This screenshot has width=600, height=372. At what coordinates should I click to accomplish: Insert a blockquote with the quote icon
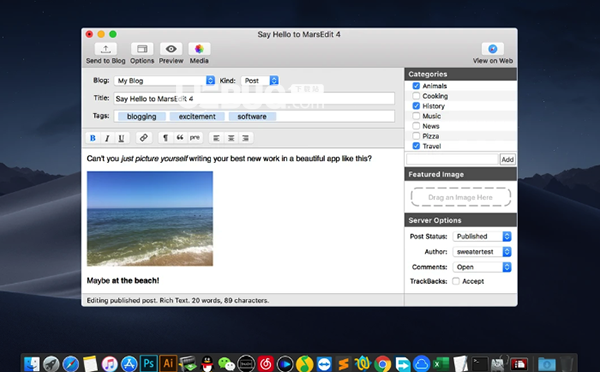click(180, 138)
